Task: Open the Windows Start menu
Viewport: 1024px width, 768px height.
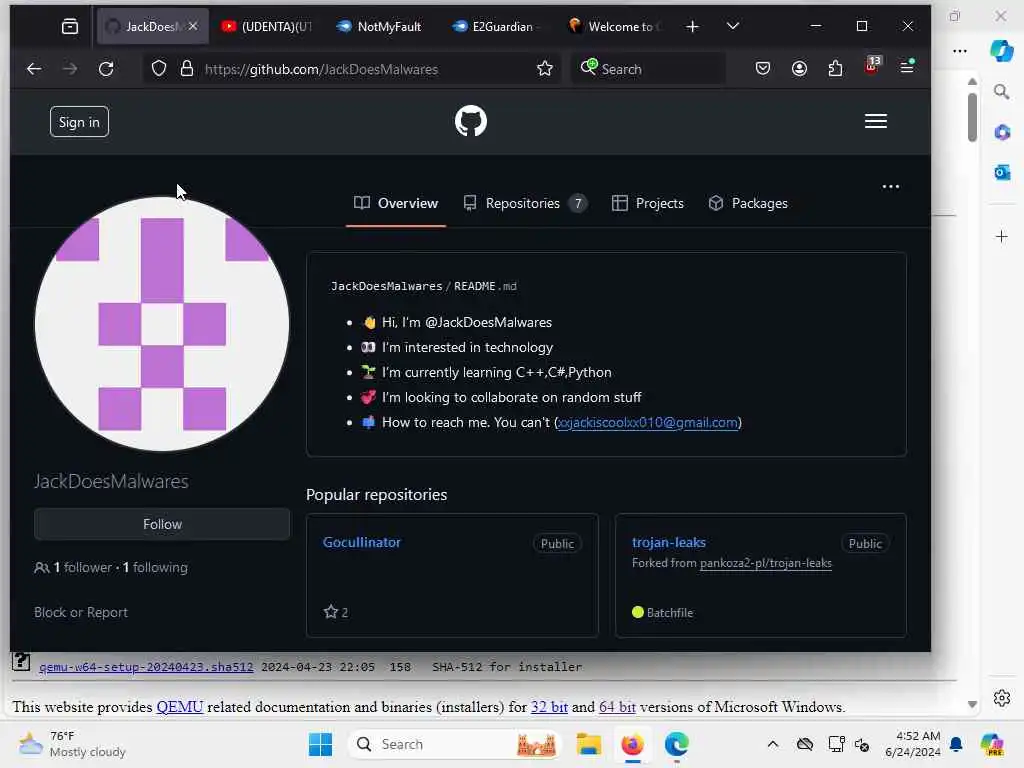Action: pyautogui.click(x=320, y=744)
